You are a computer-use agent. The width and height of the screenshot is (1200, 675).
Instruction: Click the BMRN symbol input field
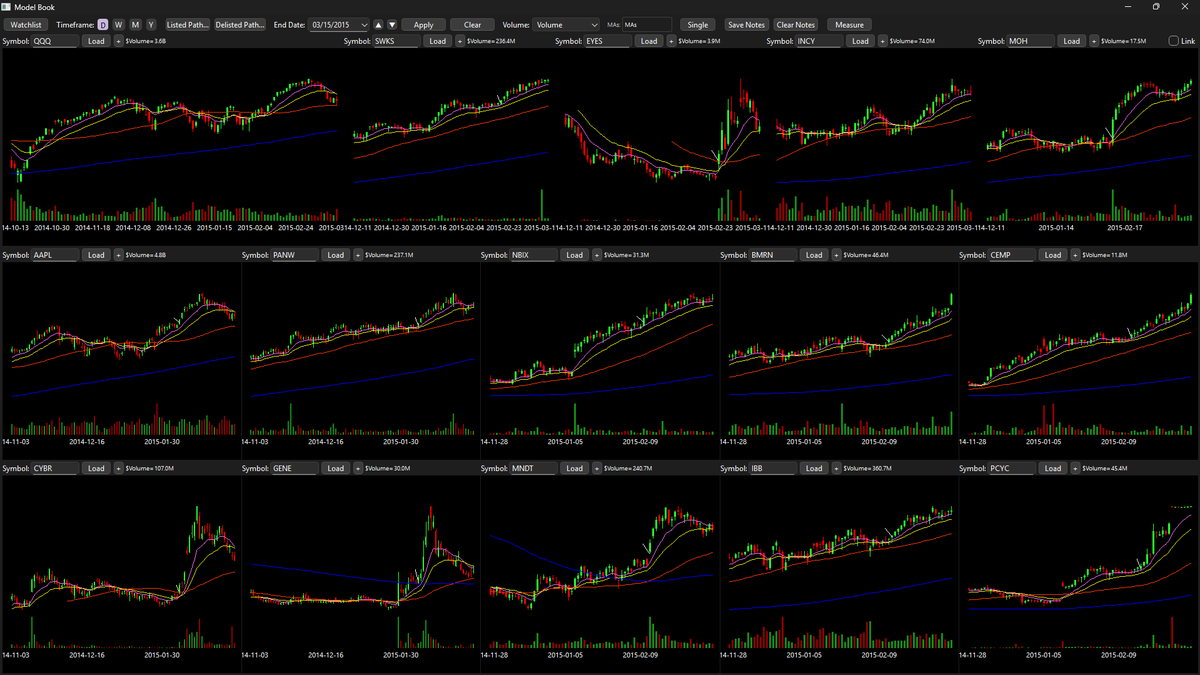[773, 255]
